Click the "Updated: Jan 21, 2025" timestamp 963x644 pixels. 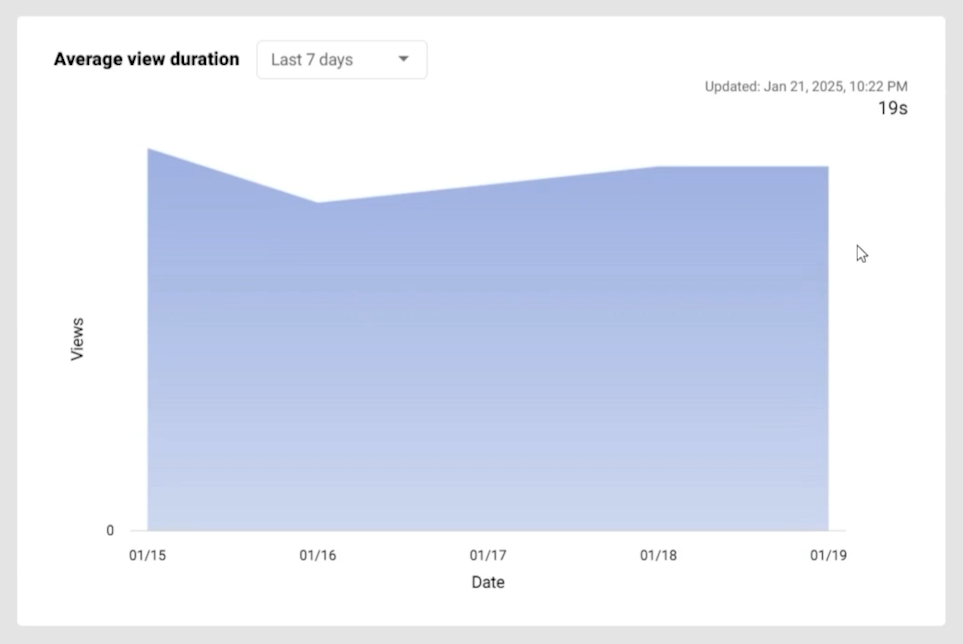pyautogui.click(x=805, y=87)
